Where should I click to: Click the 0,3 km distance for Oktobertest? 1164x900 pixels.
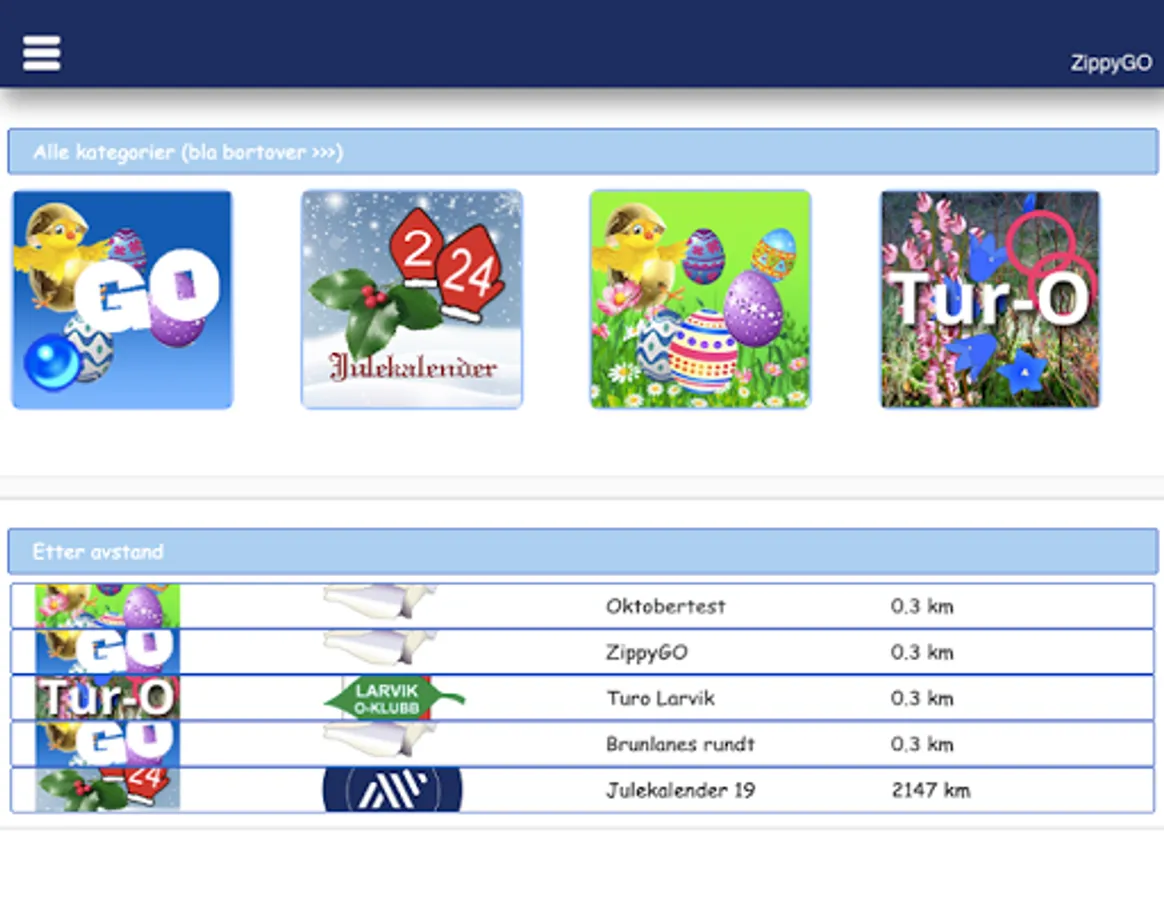(922, 606)
